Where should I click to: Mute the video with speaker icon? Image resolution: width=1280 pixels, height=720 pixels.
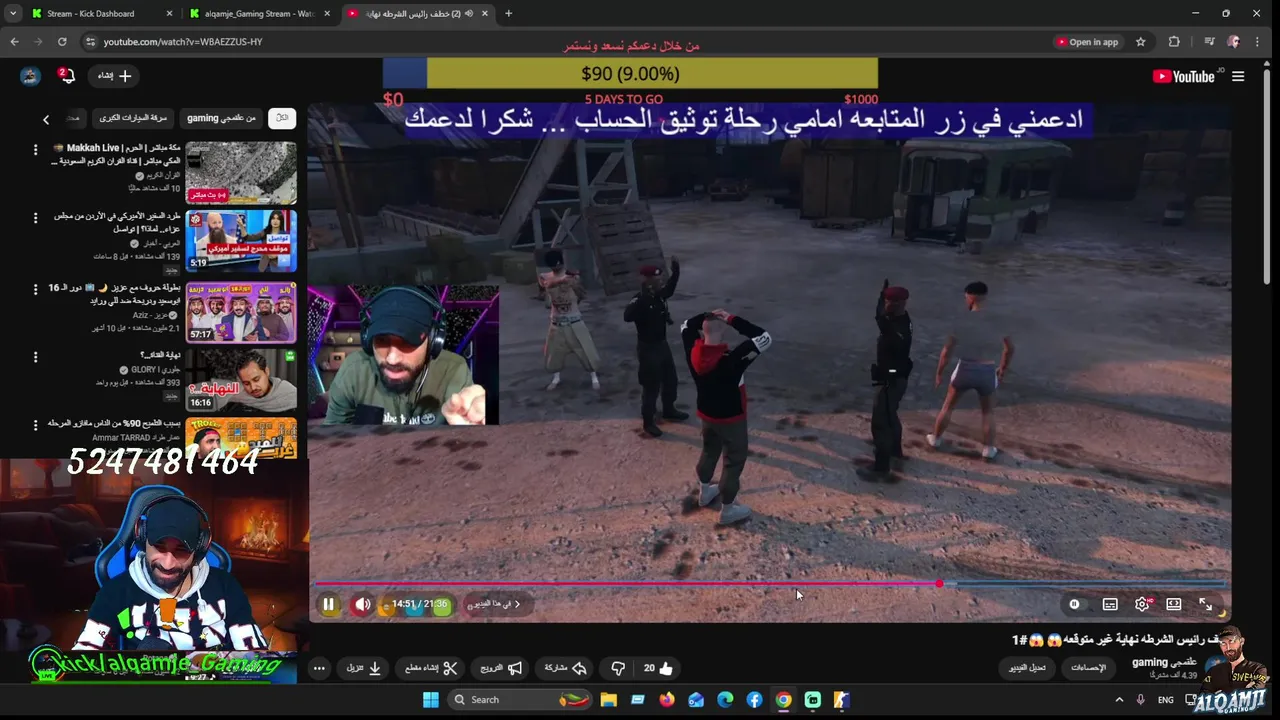tap(362, 604)
